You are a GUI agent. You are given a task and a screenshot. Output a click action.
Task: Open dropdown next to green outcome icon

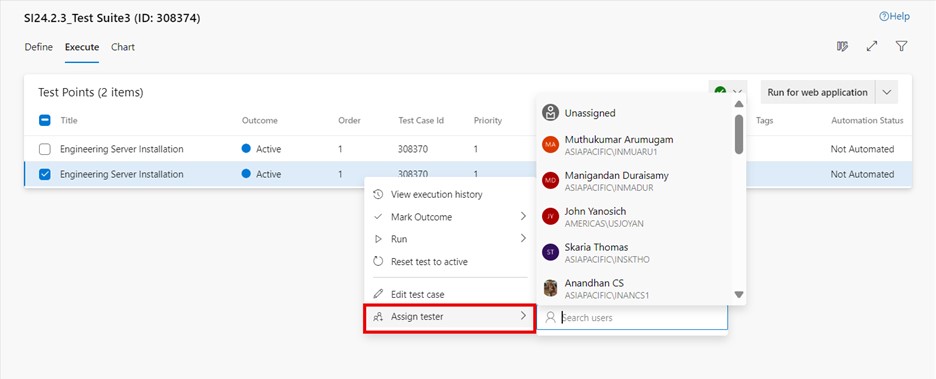click(x=737, y=92)
